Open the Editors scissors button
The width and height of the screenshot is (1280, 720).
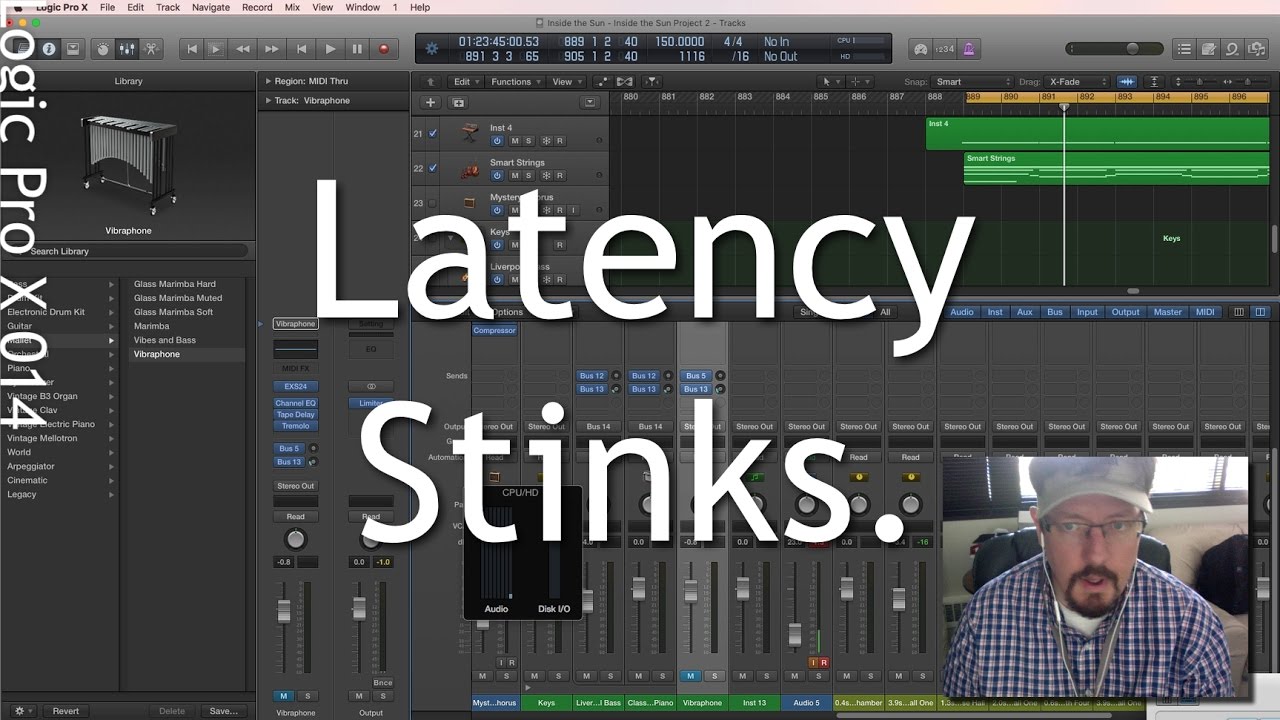[152, 48]
